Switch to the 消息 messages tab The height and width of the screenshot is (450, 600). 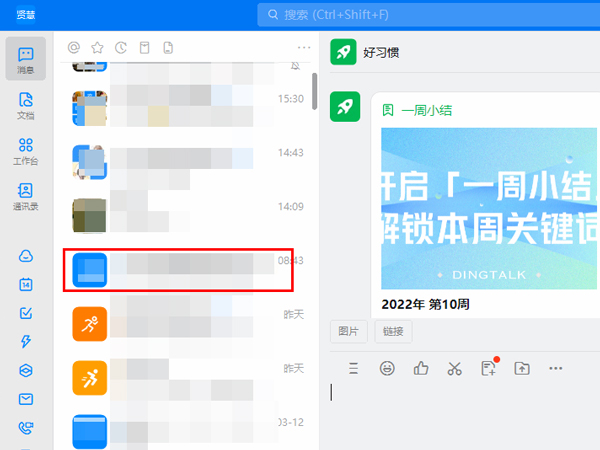click(27, 60)
